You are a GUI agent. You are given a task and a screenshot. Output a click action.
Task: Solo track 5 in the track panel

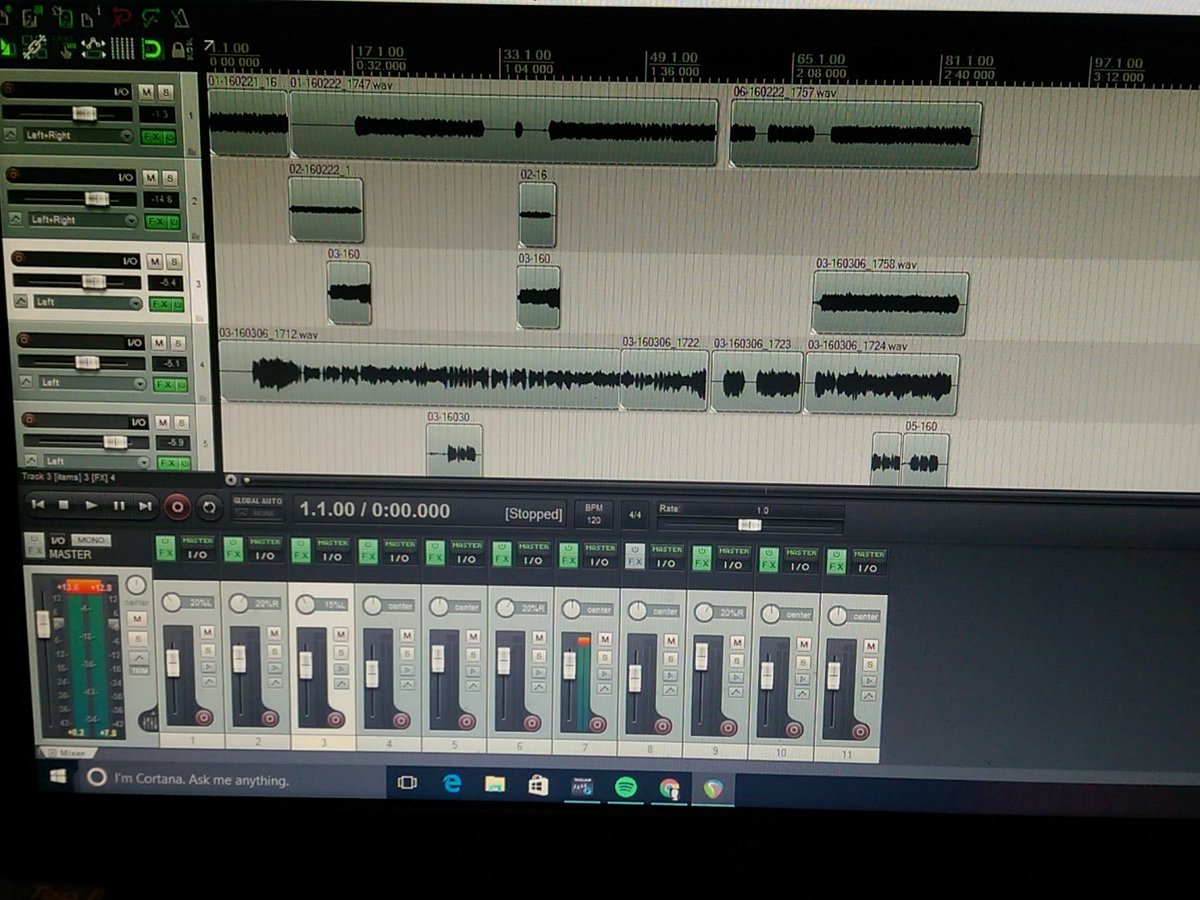pos(182,423)
